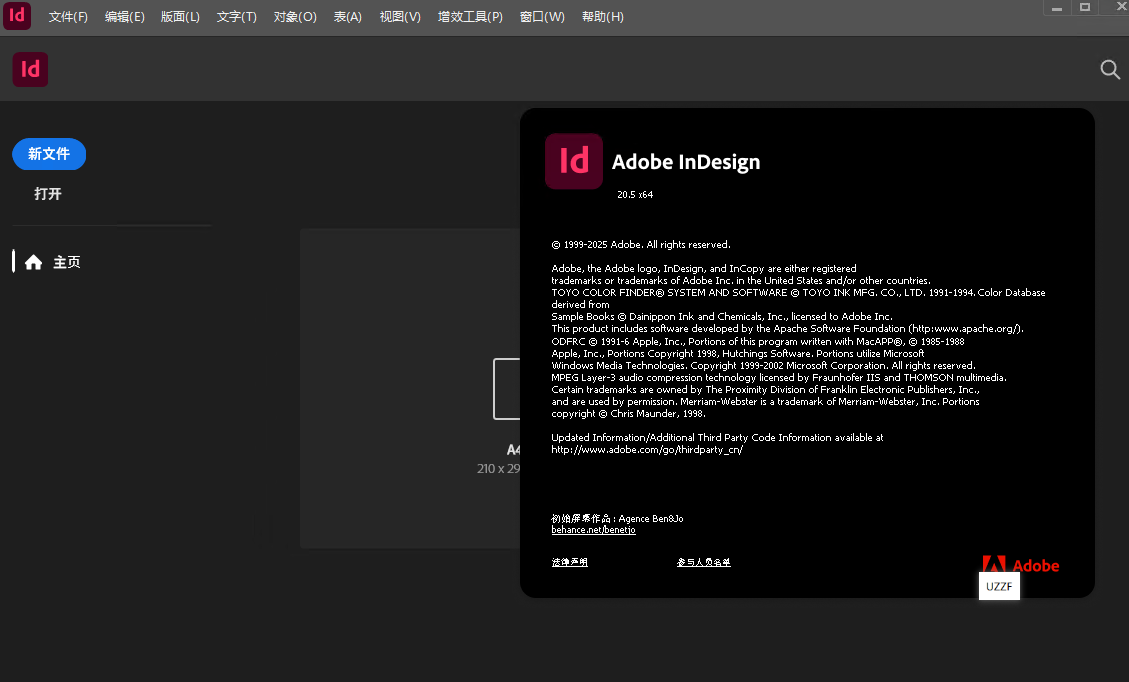Click the InDesign home logo below the menu bar
Screen dimensions: 1129x682
tap(30, 69)
